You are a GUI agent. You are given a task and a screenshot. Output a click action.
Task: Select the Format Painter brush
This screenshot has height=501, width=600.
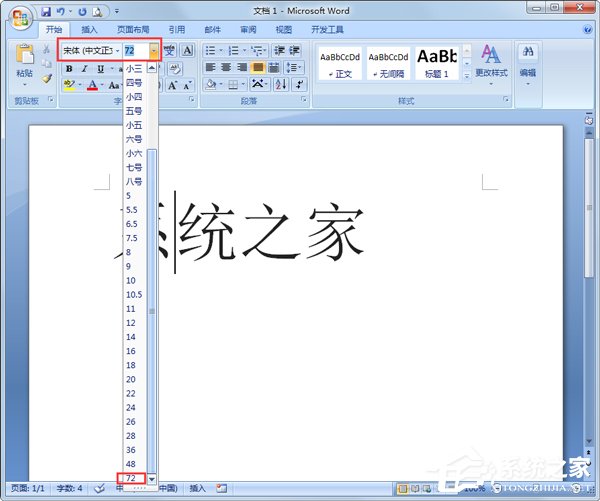click(x=46, y=79)
